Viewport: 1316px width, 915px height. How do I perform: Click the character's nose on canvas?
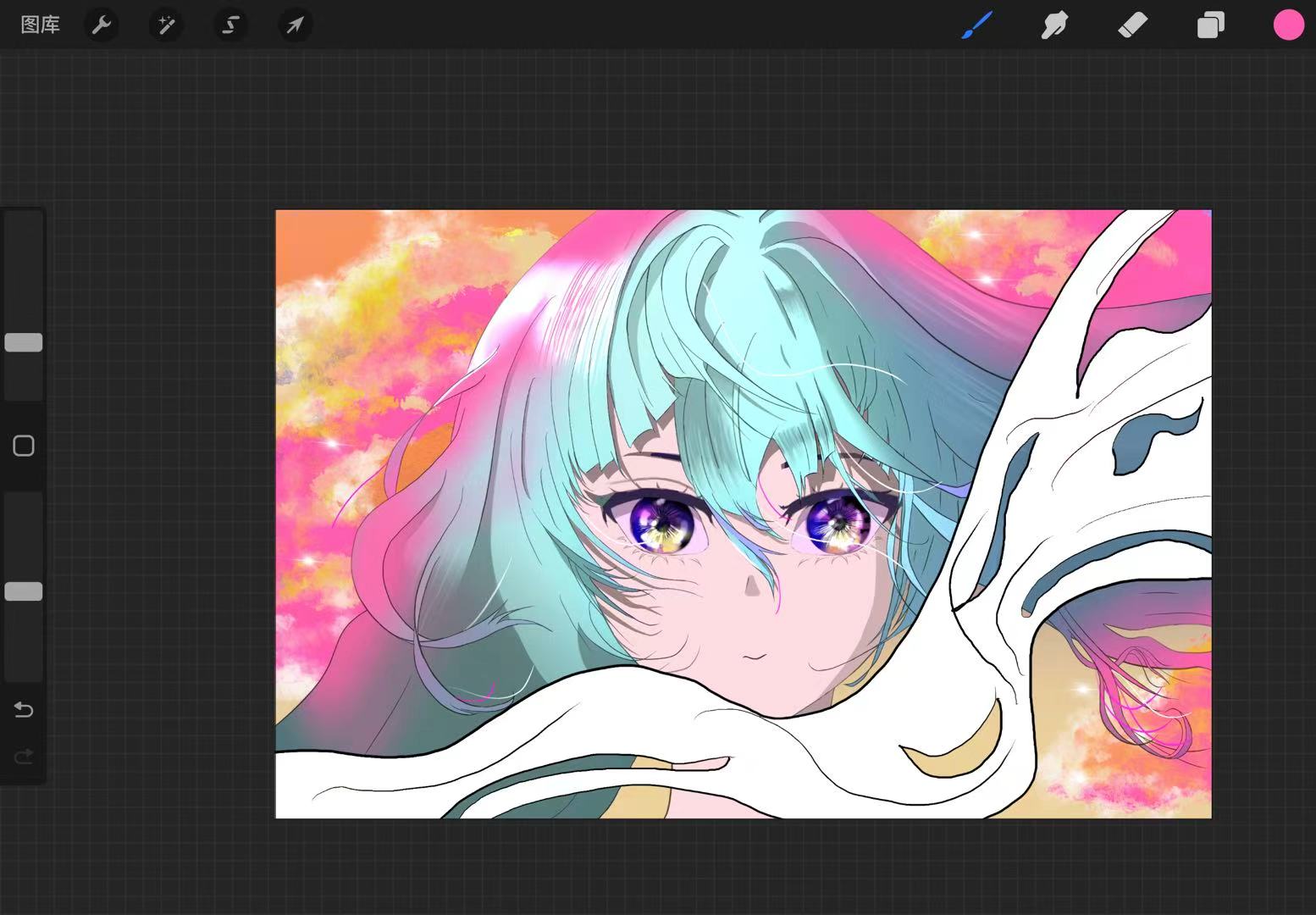pyautogui.click(x=752, y=586)
